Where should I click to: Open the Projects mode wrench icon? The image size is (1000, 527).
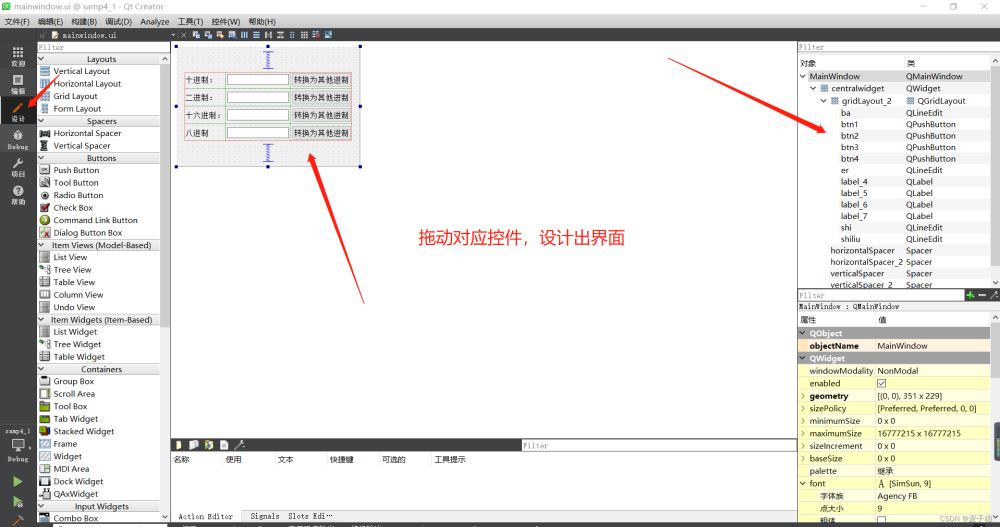(x=18, y=167)
